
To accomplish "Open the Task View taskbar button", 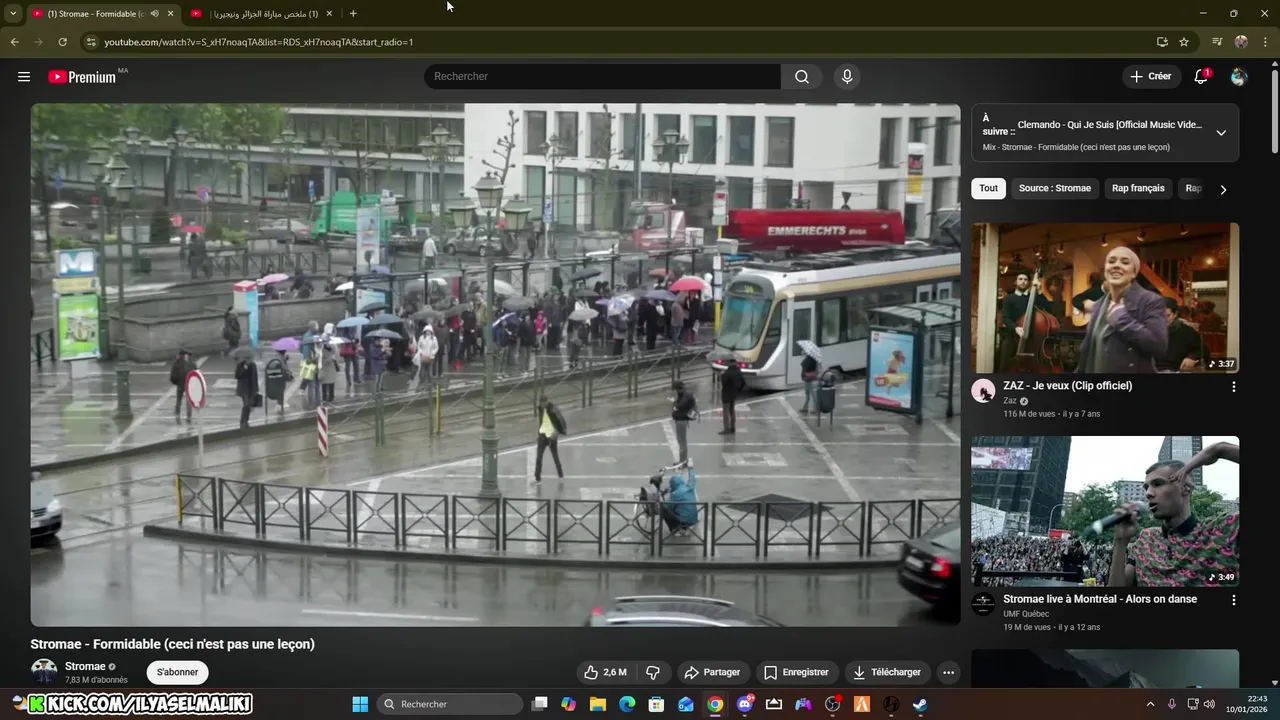I will point(540,704).
